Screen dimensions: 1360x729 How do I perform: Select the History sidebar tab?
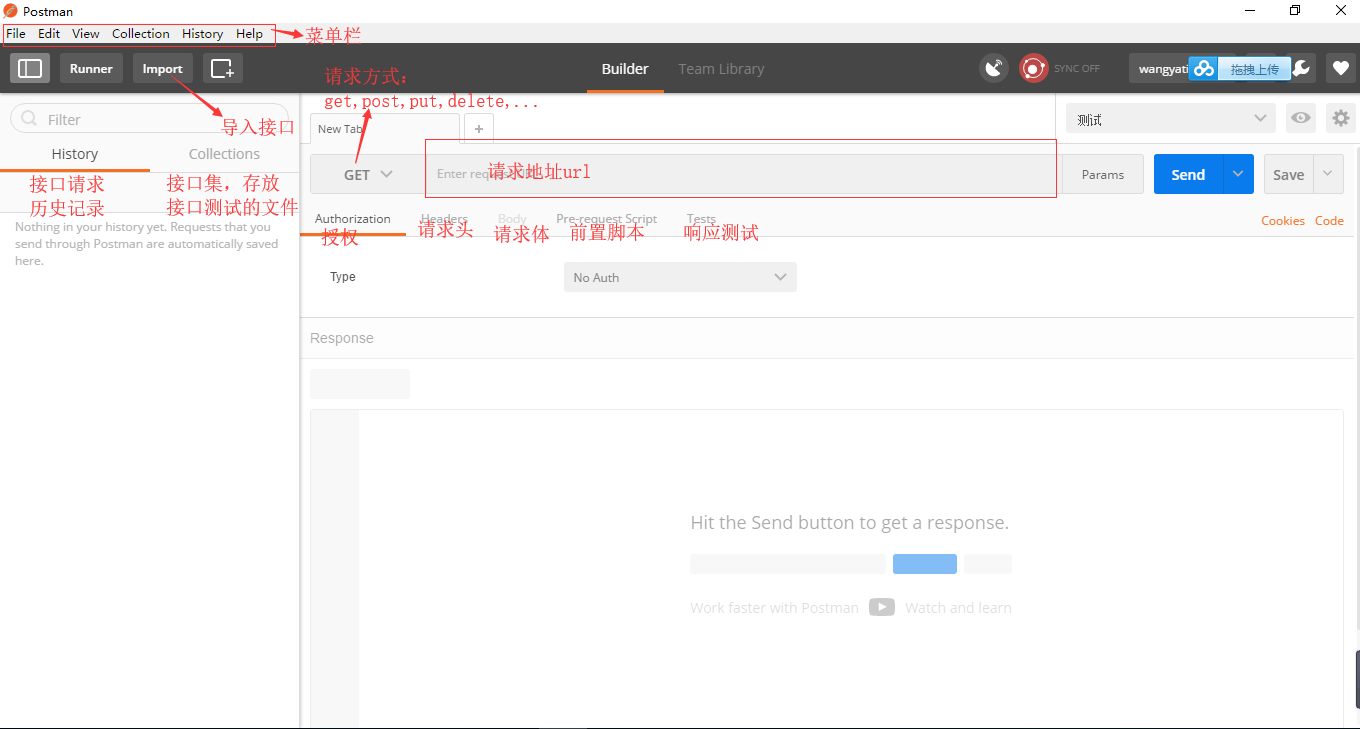click(x=75, y=154)
